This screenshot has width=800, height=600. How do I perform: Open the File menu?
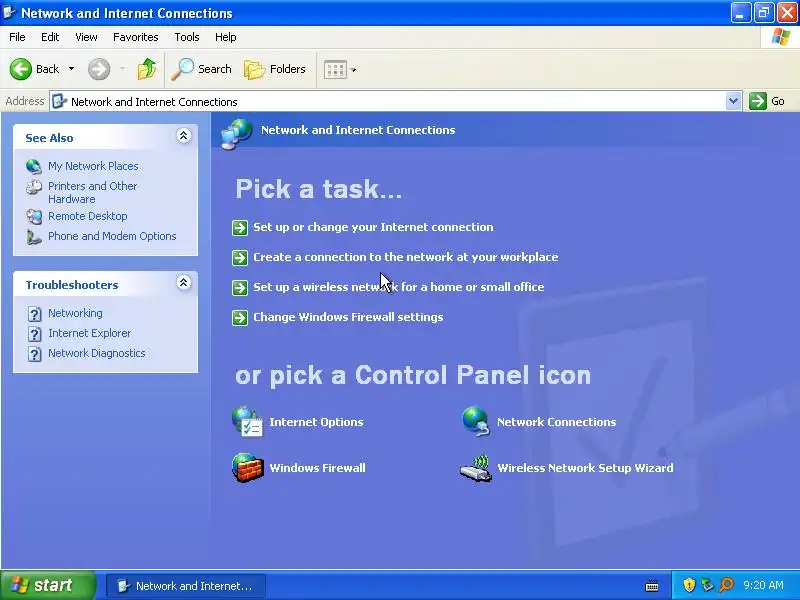[17, 37]
